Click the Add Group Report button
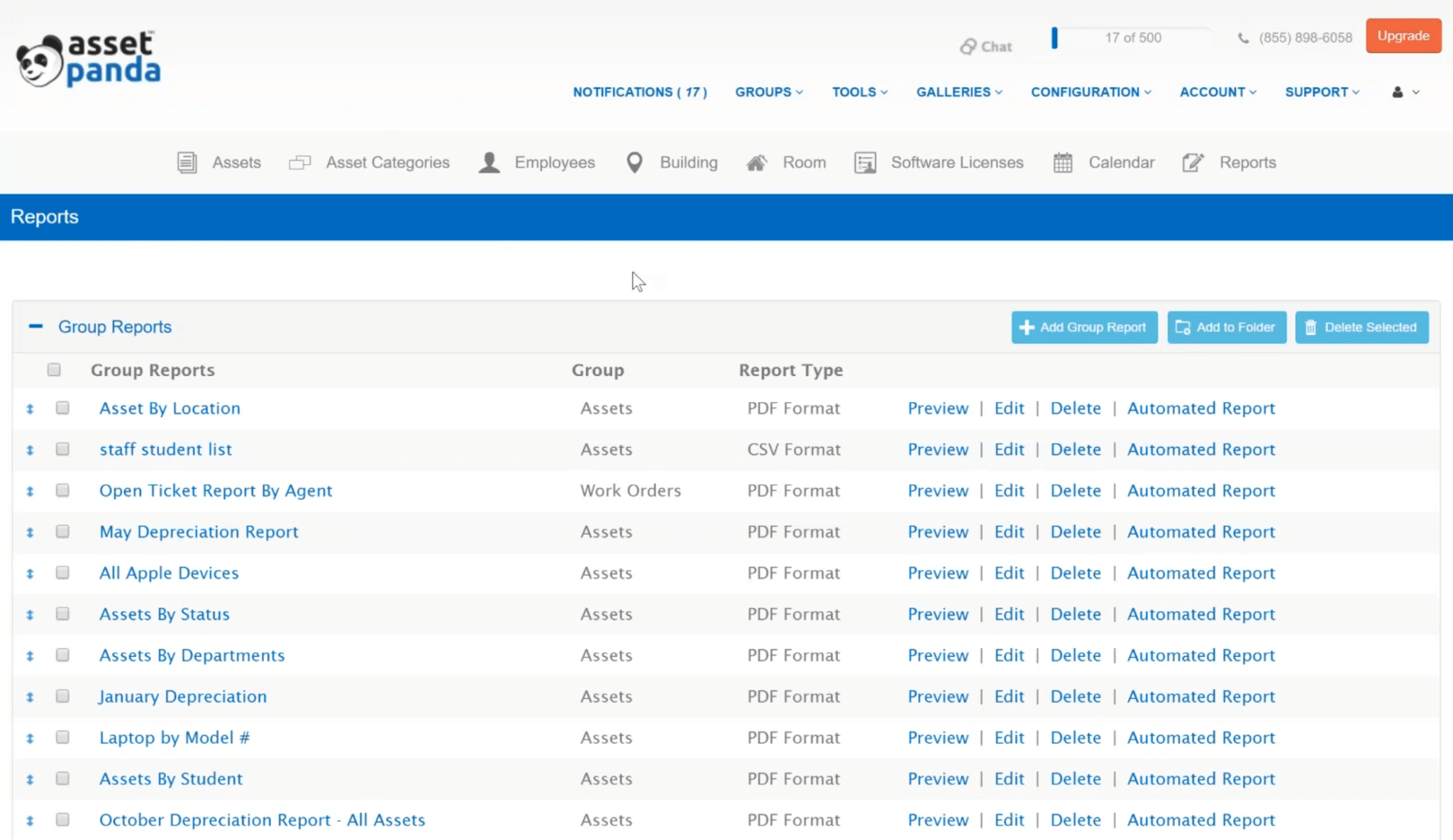The height and width of the screenshot is (840, 1453). click(1084, 327)
